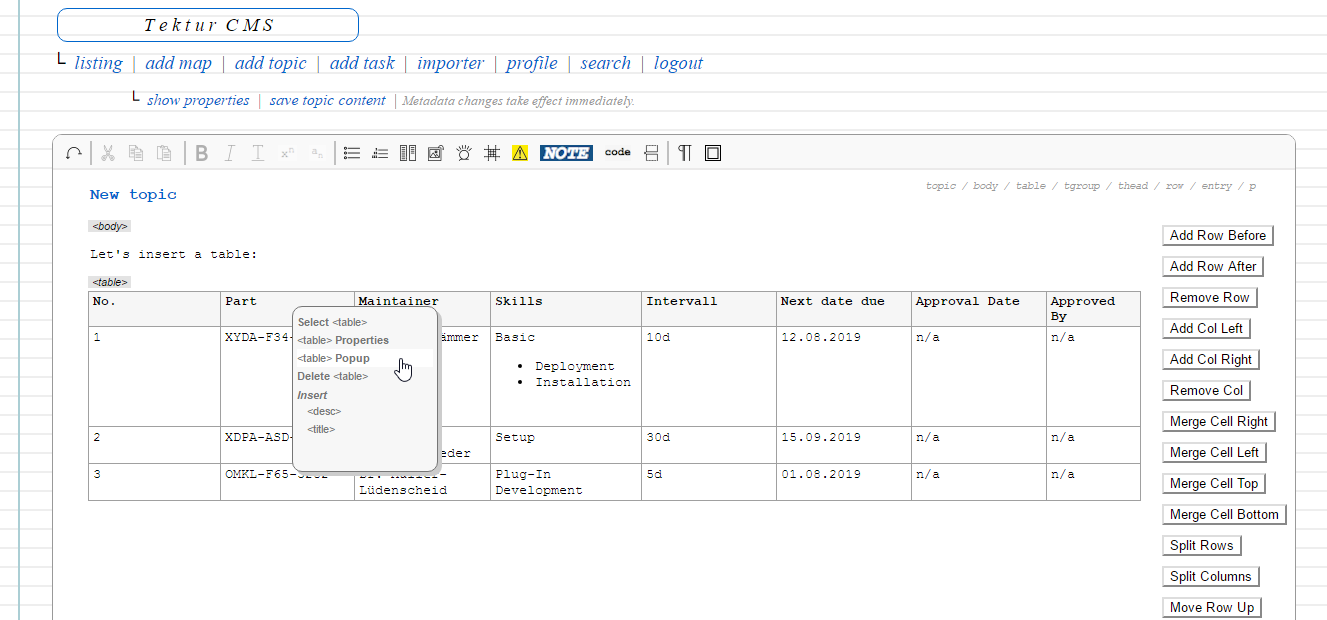Choose '<table> Popup' in context menu
The image size is (1327, 620).
(x=334, y=358)
